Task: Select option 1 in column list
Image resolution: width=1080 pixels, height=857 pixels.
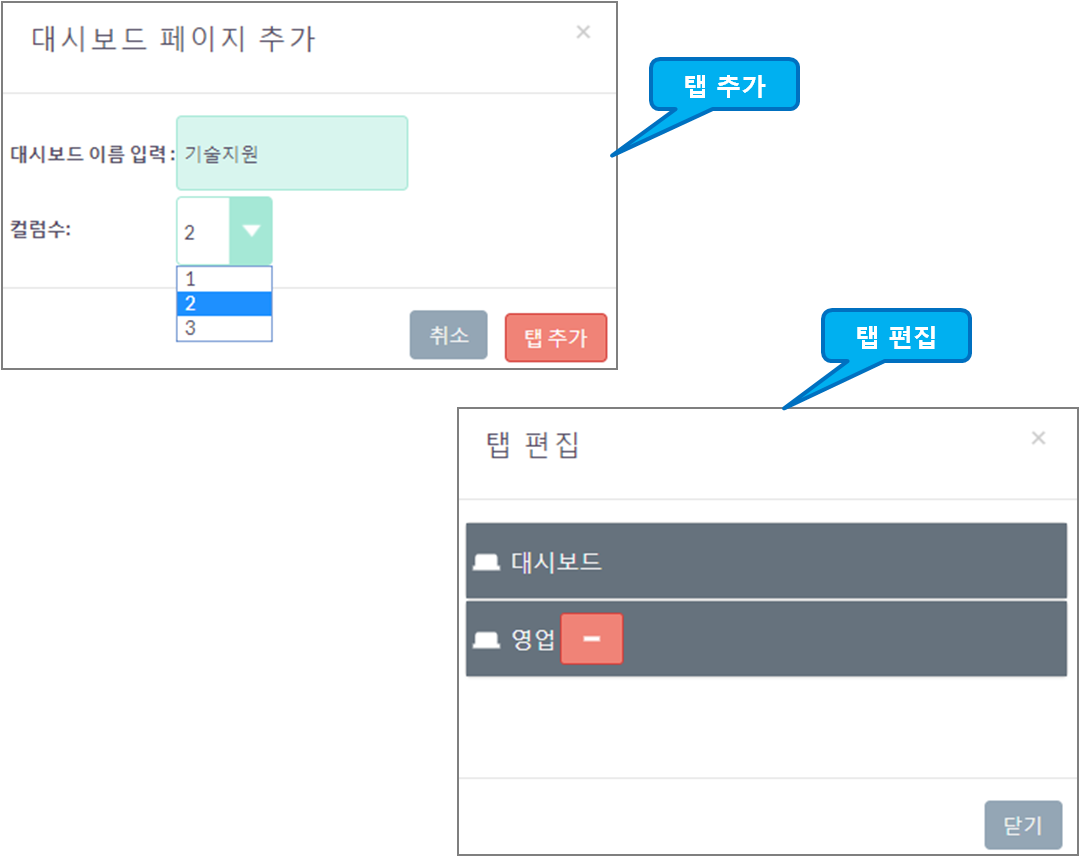Action: point(224,279)
